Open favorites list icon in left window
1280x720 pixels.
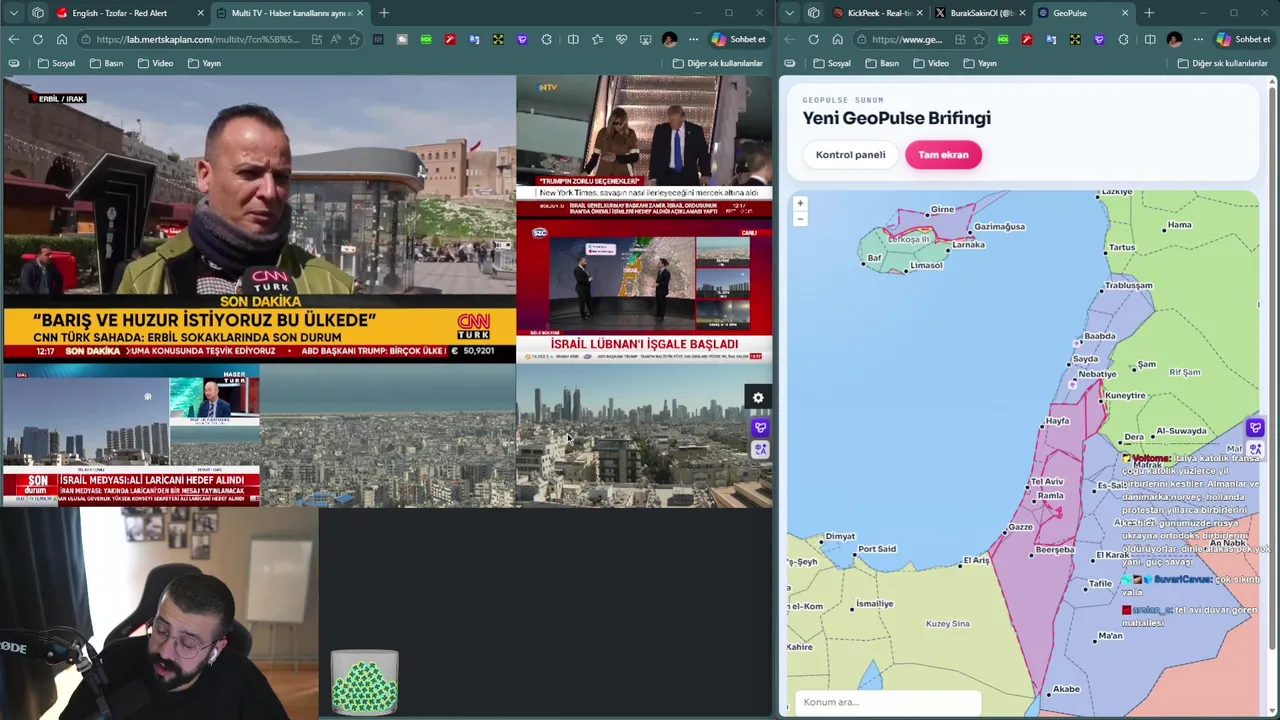click(597, 39)
